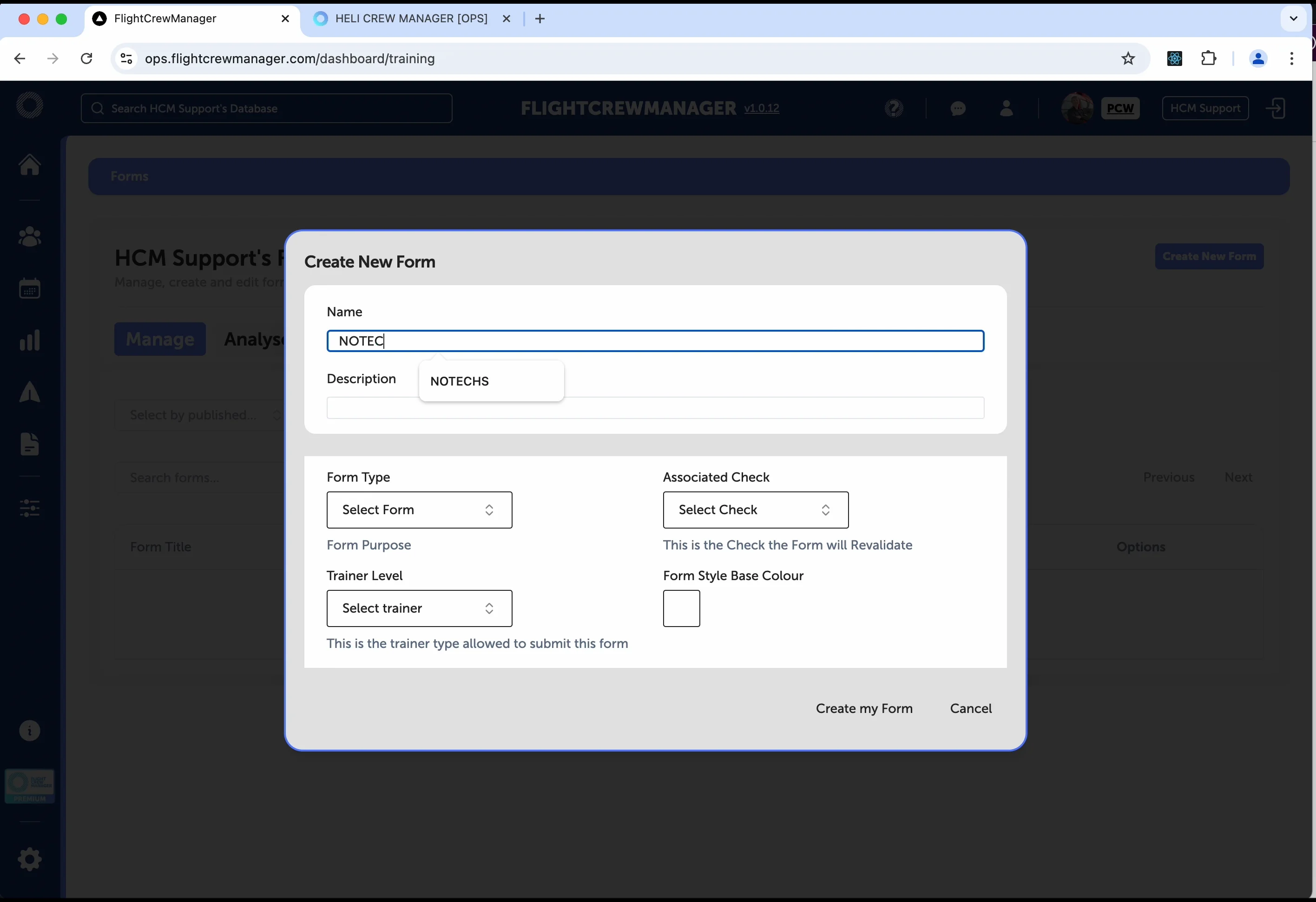Select the Home icon in the sidebar
1316x902 pixels.
click(29, 164)
